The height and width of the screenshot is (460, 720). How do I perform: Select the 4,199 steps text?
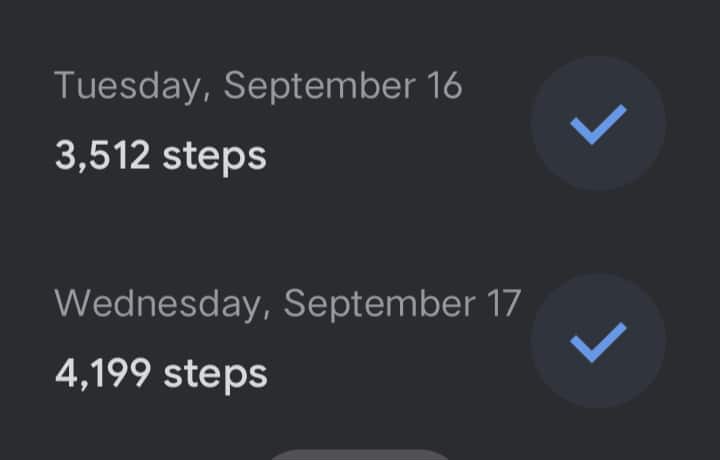point(161,374)
